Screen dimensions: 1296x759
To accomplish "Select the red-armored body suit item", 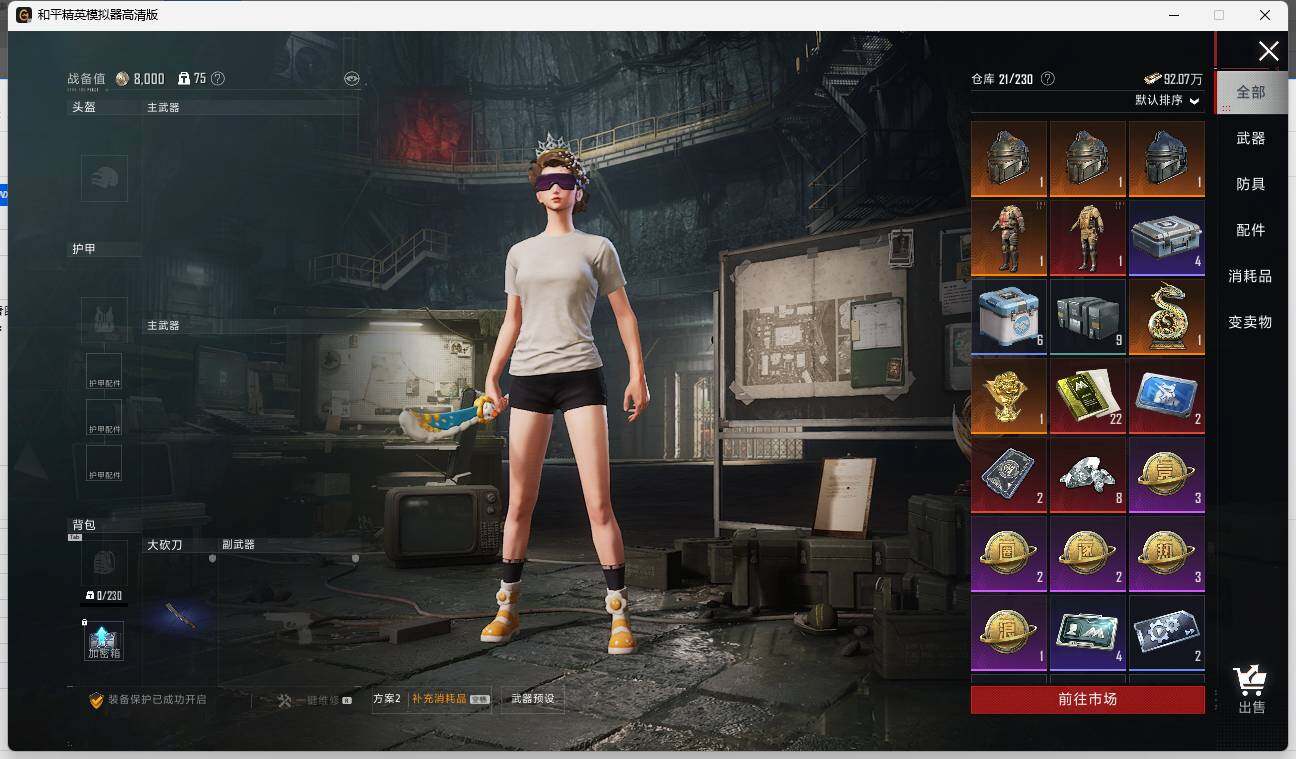I will [1009, 237].
